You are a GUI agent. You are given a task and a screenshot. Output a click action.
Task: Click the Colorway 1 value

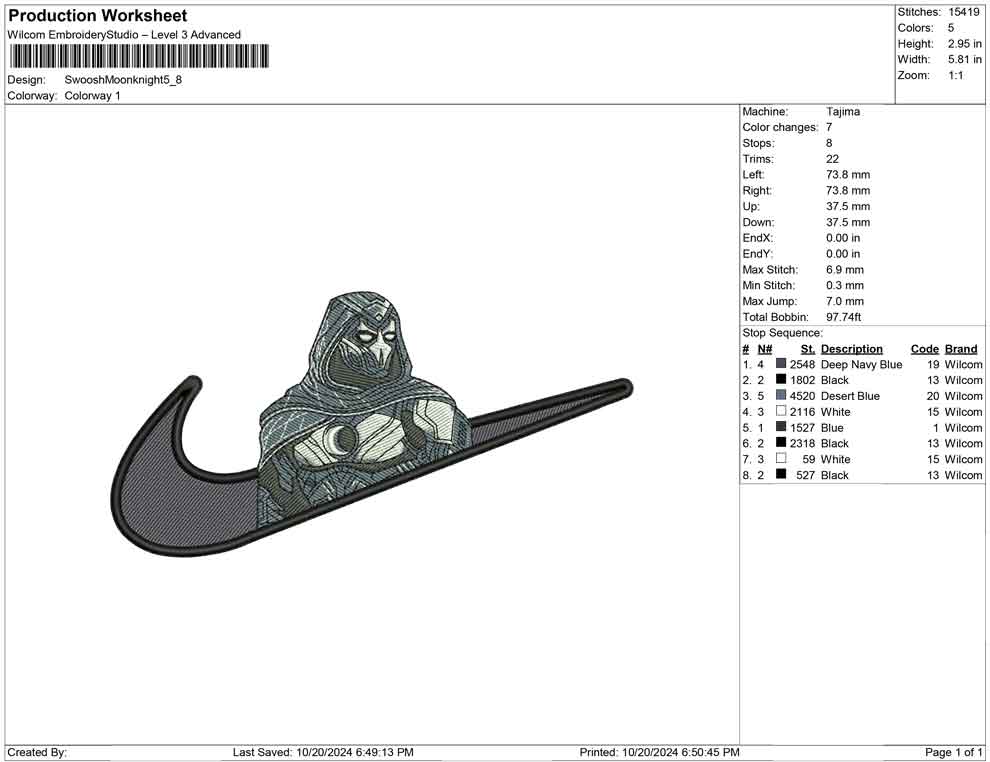coord(92,95)
